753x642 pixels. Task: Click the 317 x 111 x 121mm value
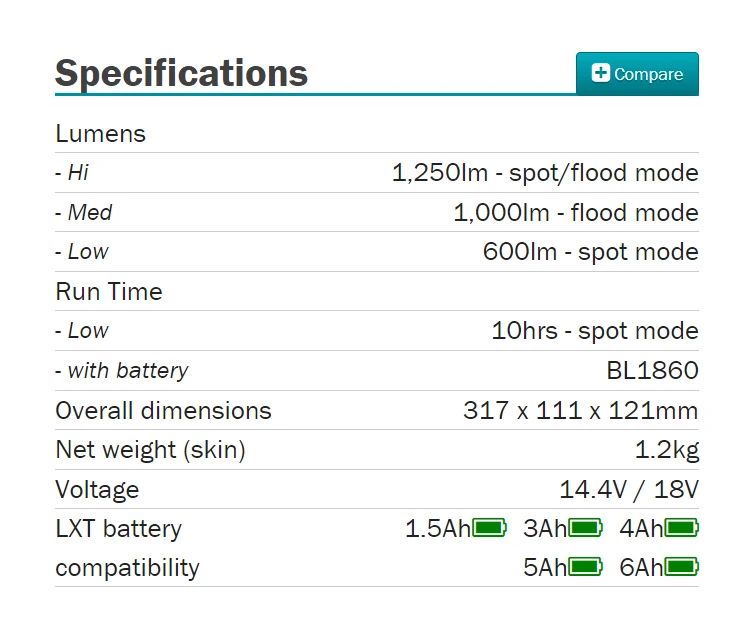point(580,411)
